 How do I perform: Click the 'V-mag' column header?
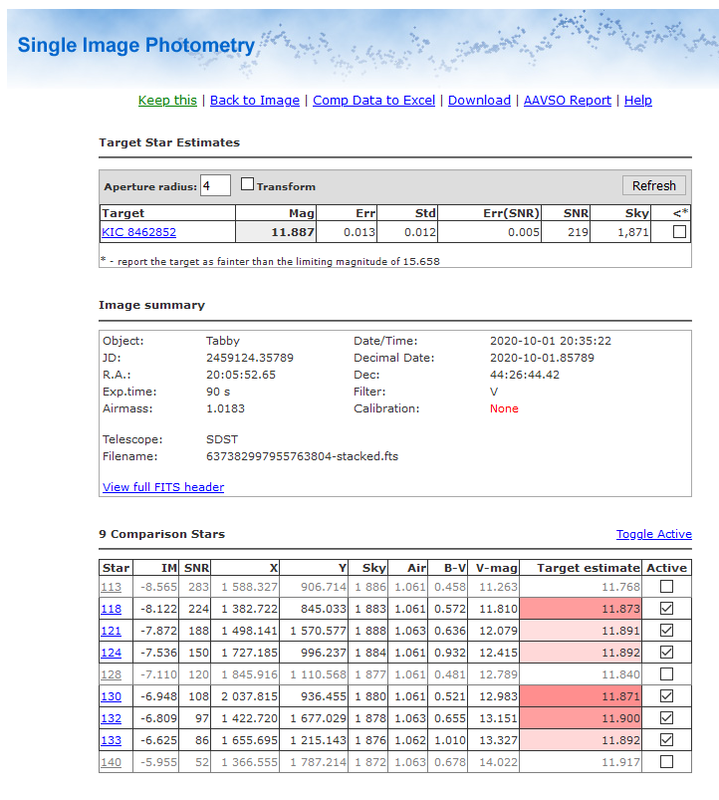497,568
